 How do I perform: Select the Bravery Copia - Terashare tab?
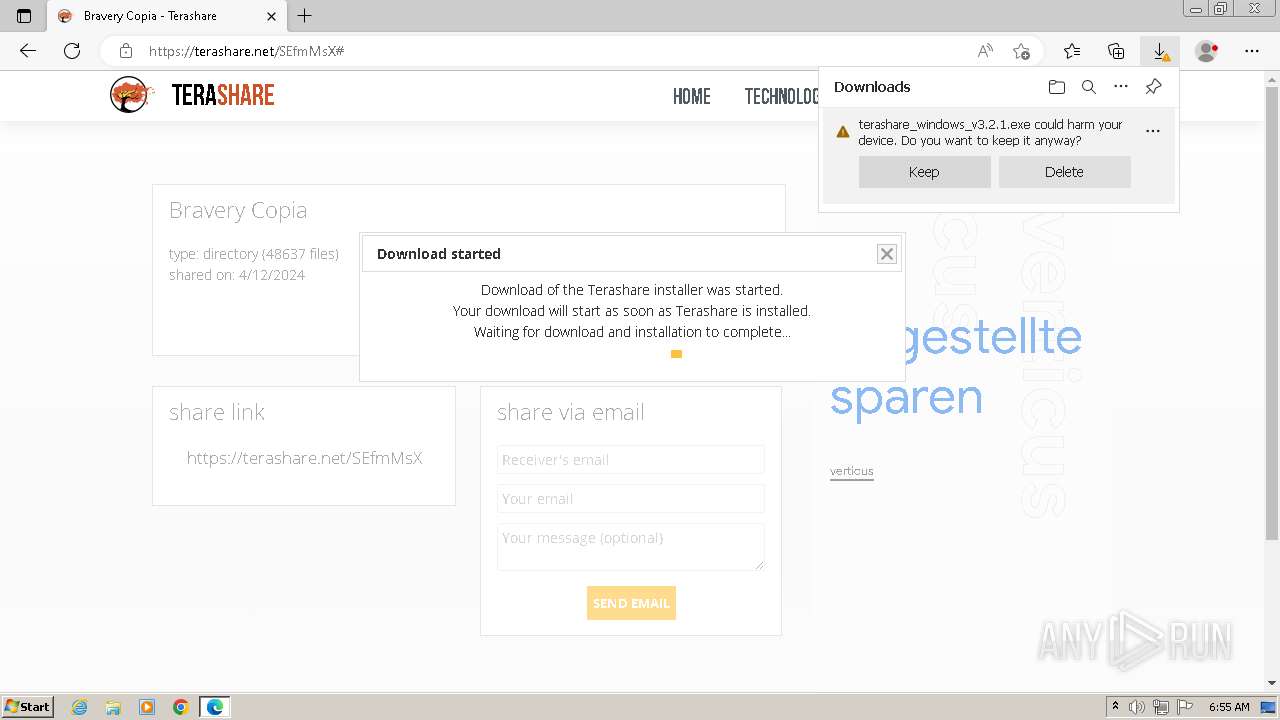coord(165,16)
